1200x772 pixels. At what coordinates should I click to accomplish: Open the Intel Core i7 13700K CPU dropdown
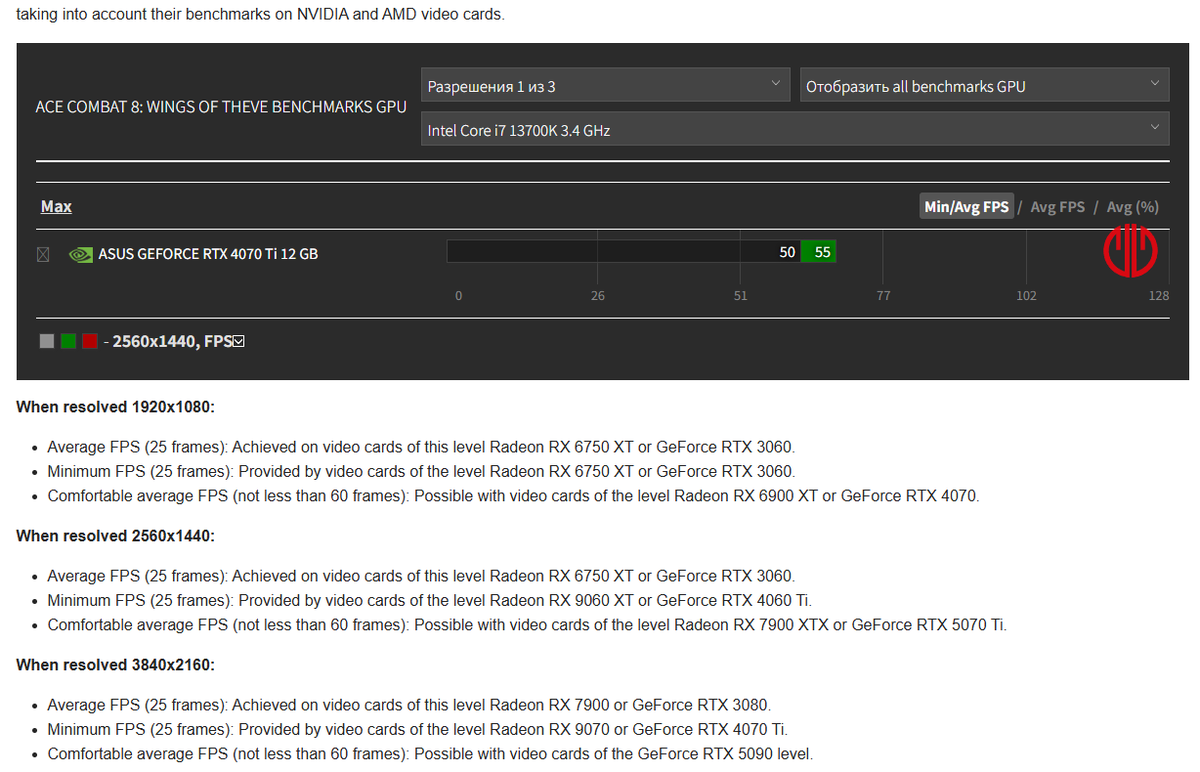pos(795,130)
